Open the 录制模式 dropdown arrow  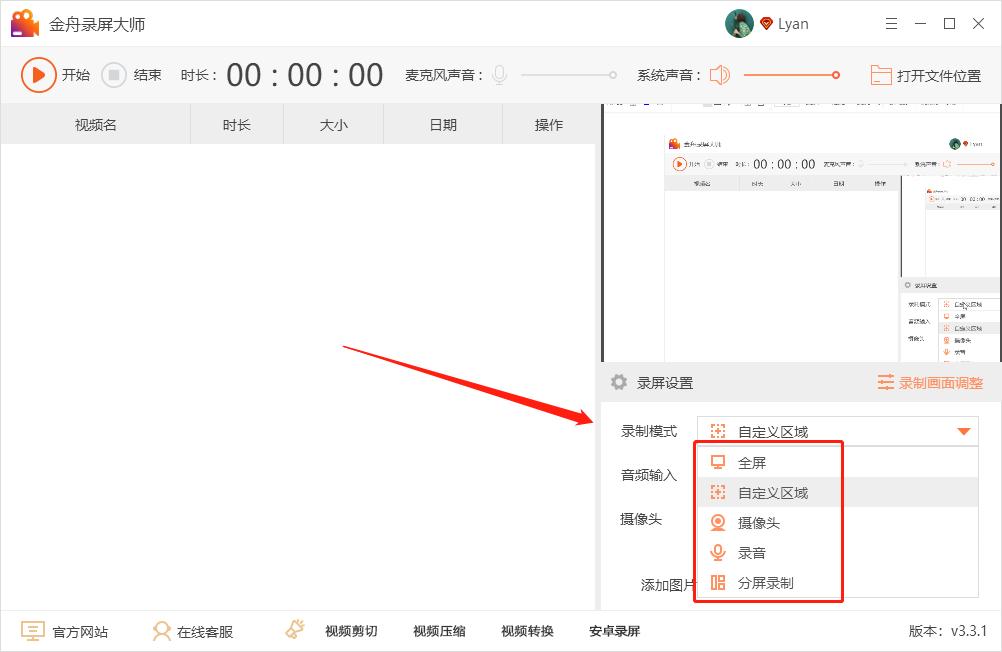[964, 431]
